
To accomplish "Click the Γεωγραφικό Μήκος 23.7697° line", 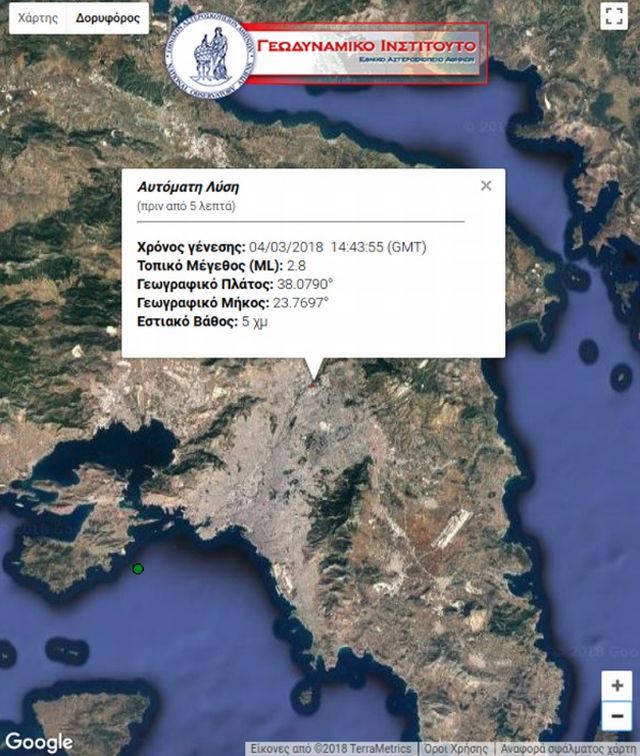I will [232, 302].
